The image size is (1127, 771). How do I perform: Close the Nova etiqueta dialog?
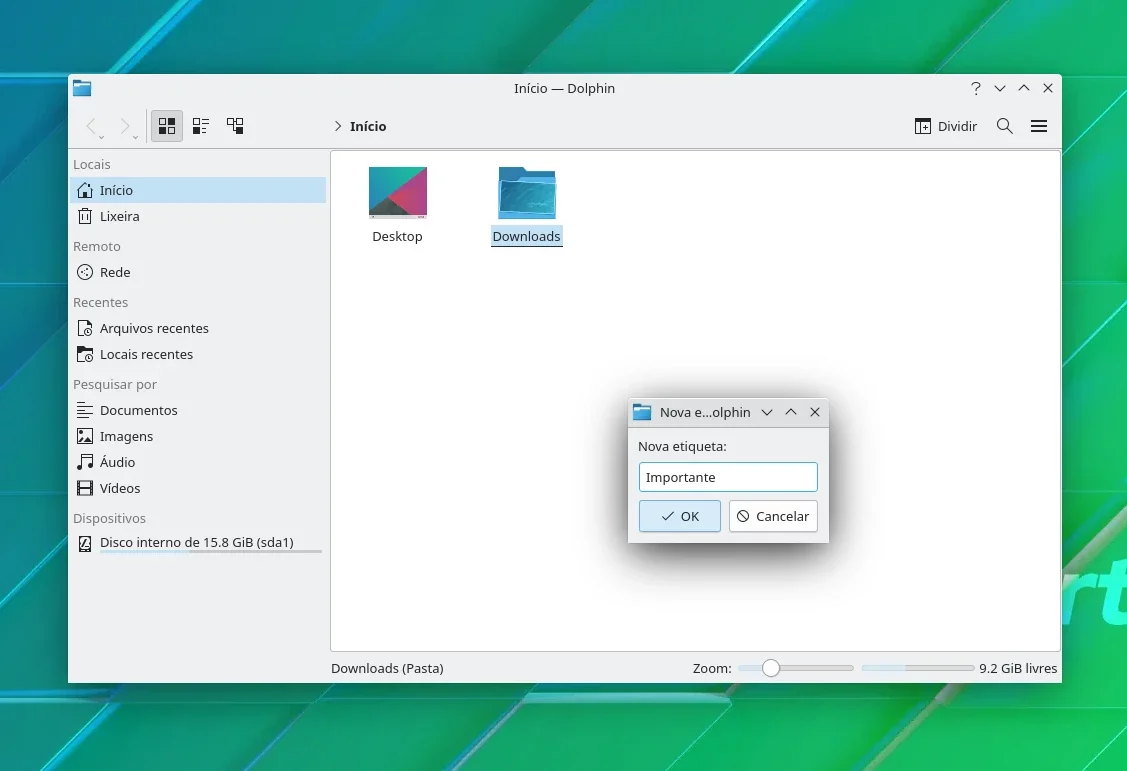click(815, 412)
